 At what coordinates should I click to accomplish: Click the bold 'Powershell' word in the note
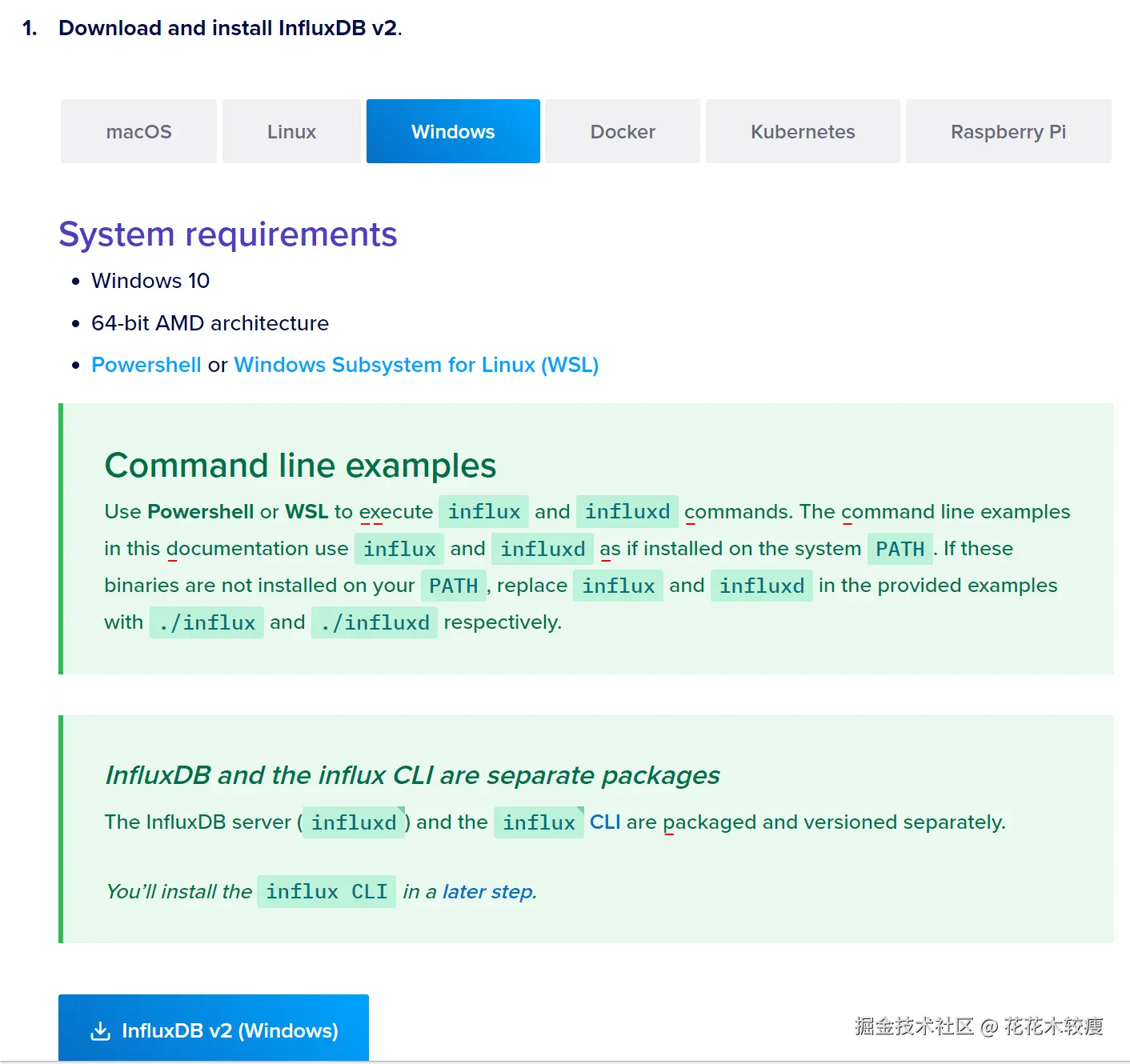tap(201, 512)
